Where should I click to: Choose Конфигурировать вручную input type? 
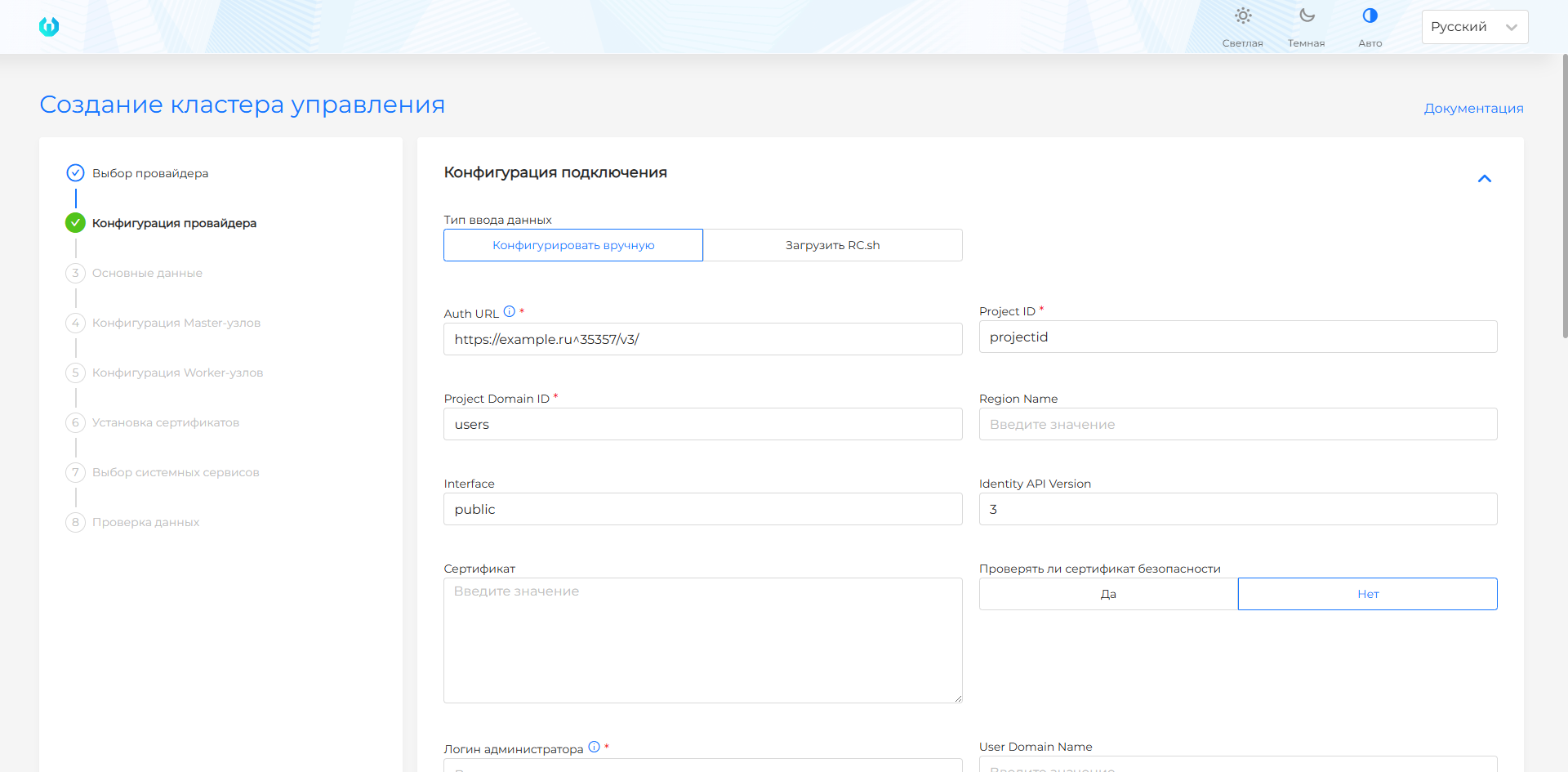(573, 245)
